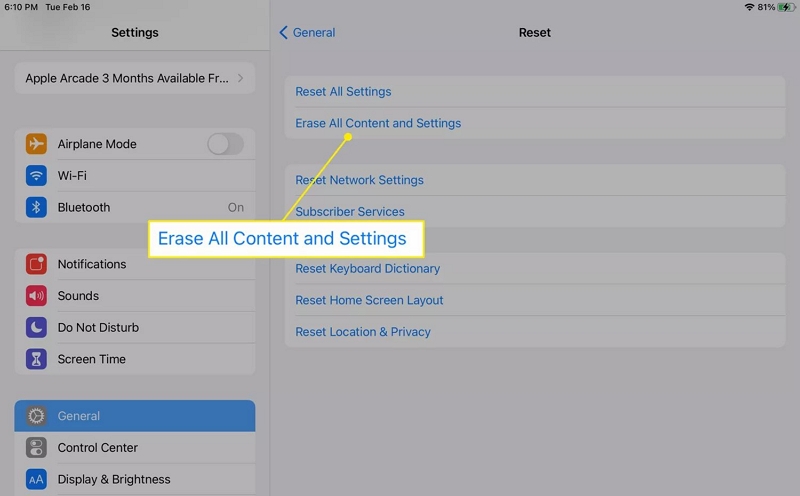Tap the Display & Brightness AA icon

point(36,479)
